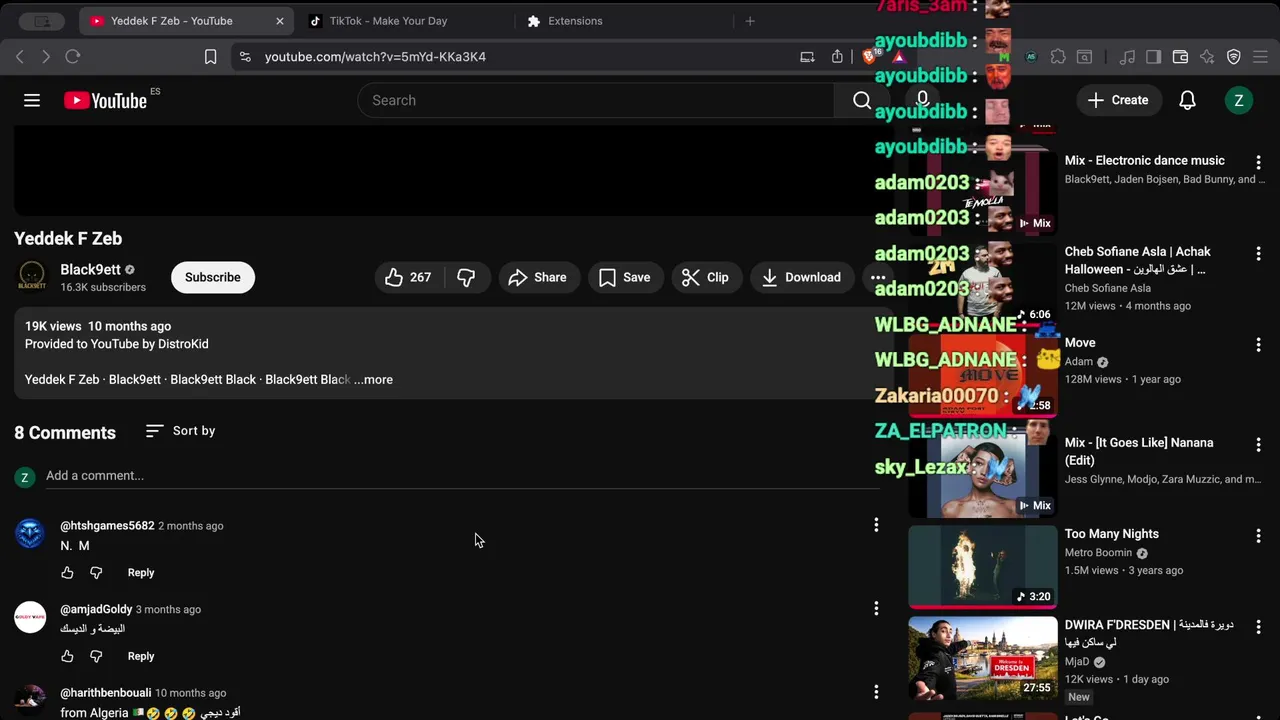Open the Black9ett channel name link
The width and height of the screenshot is (1280, 720).
(x=90, y=269)
